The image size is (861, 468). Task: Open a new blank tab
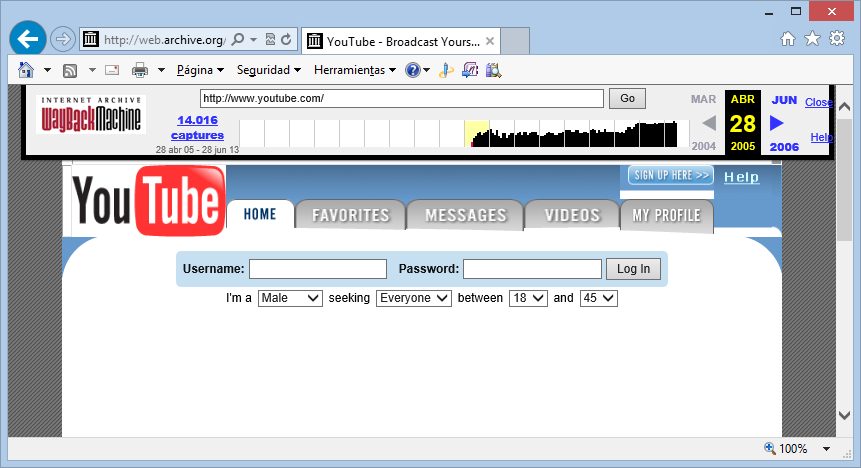pyautogui.click(x=515, y=41)
